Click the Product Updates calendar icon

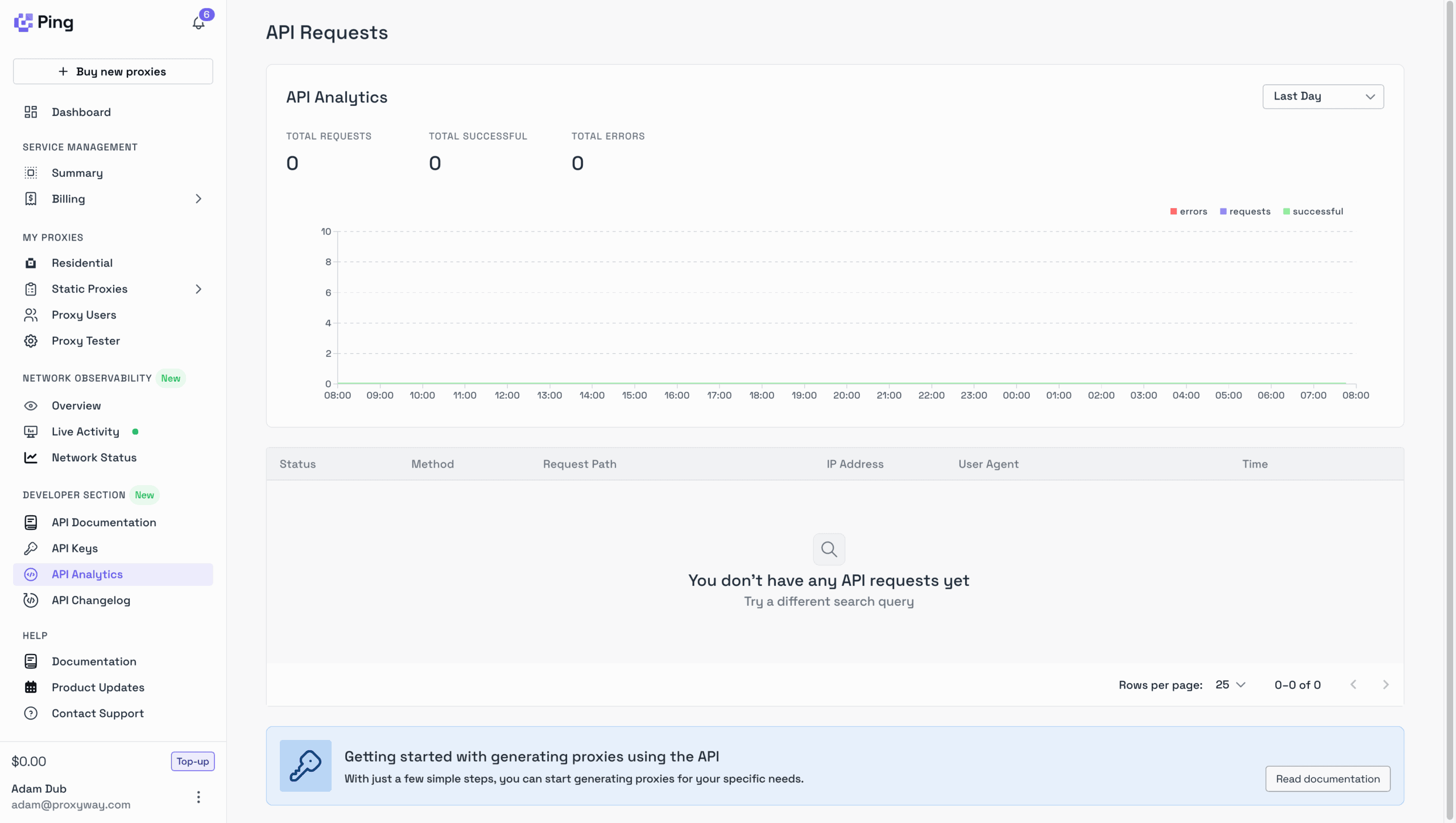tap(31, 687)
